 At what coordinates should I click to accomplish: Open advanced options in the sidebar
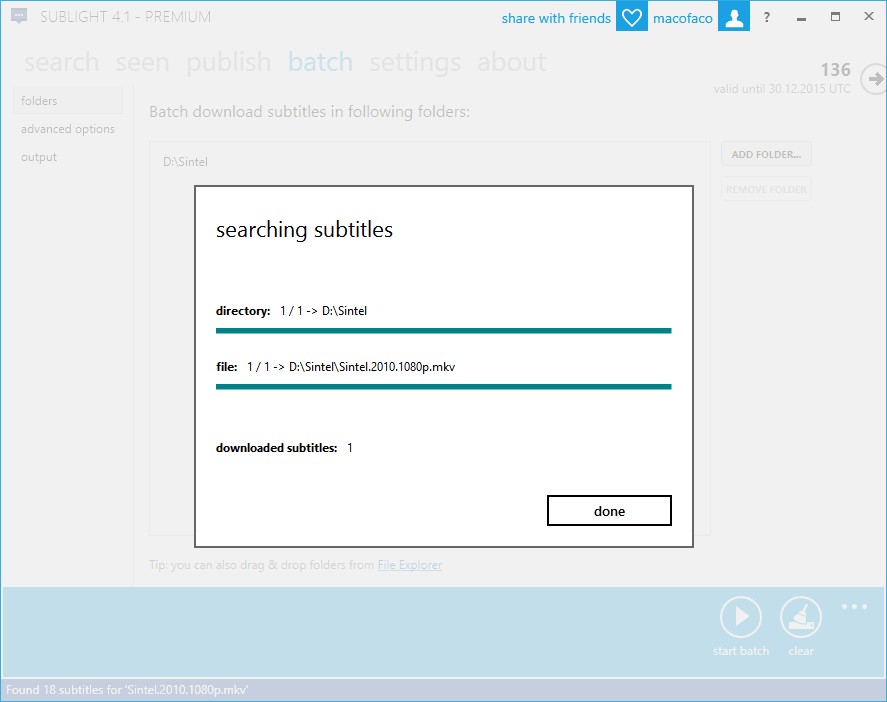pos(68,129)
